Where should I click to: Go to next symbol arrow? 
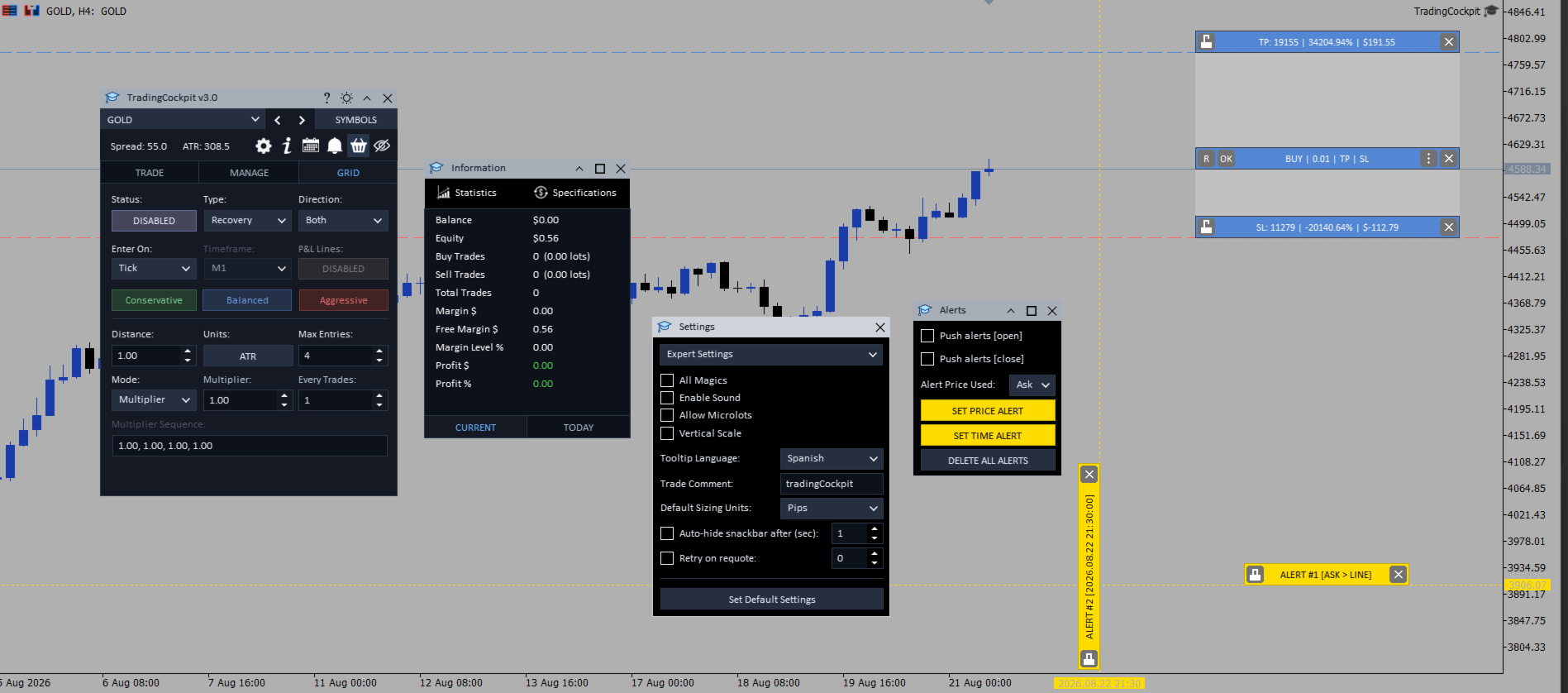tap(302, 120)
